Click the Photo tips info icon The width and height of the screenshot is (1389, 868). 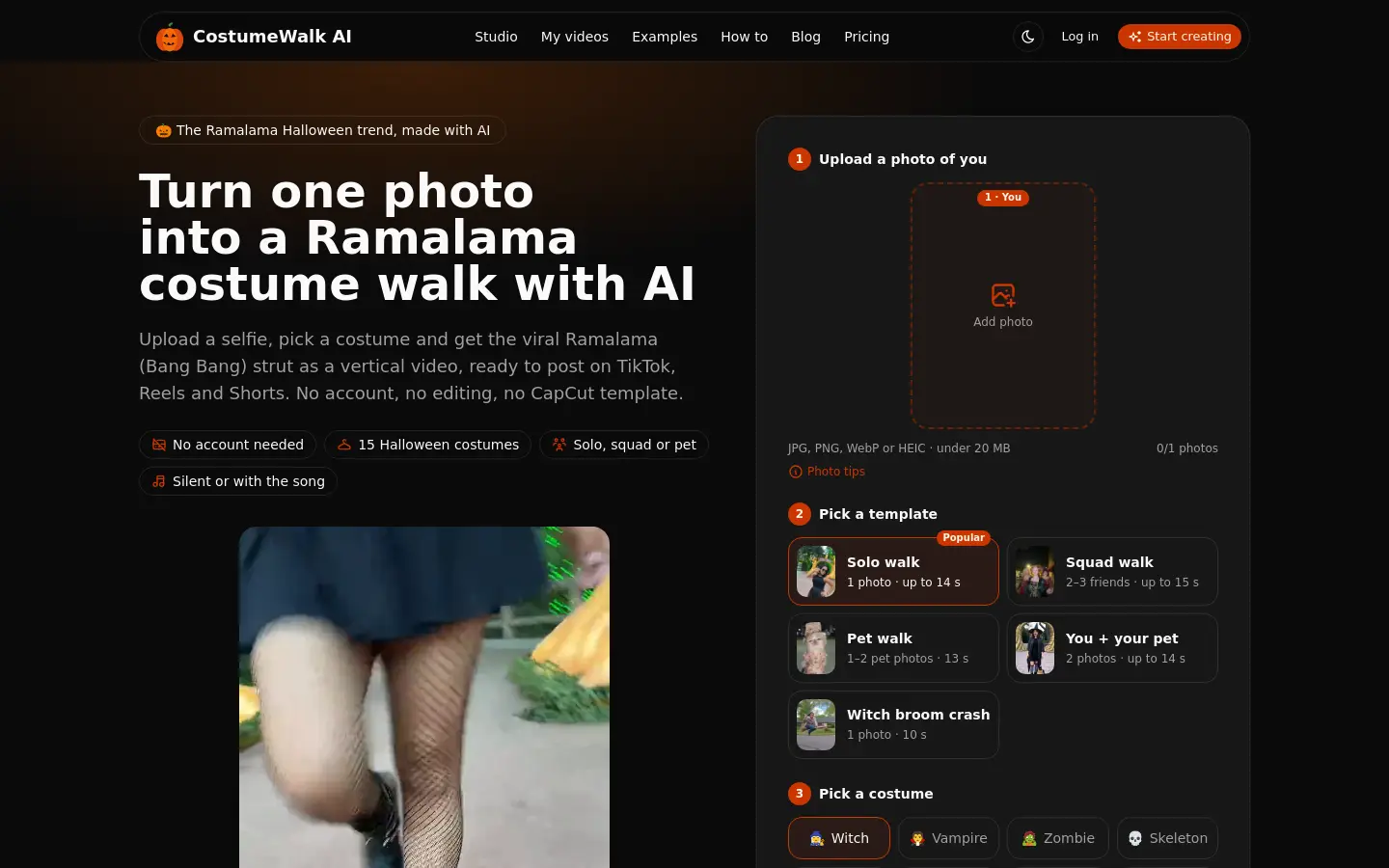(796, 472)
